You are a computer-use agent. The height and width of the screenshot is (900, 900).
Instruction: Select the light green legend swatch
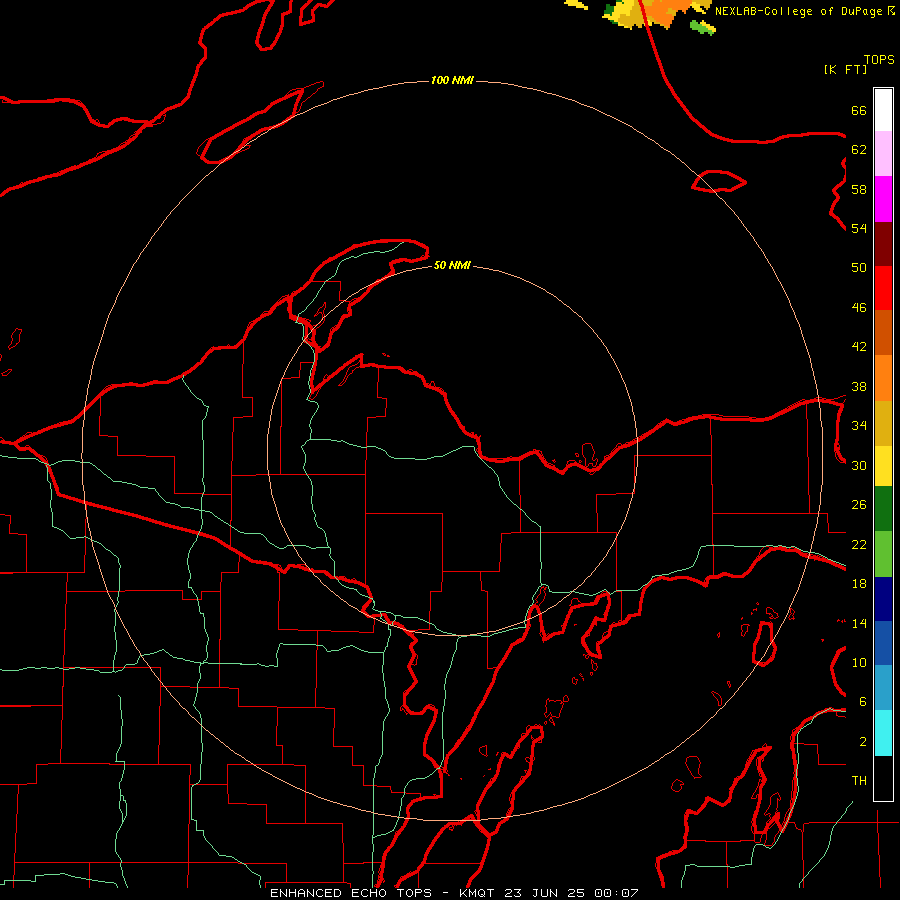(883, 554)
